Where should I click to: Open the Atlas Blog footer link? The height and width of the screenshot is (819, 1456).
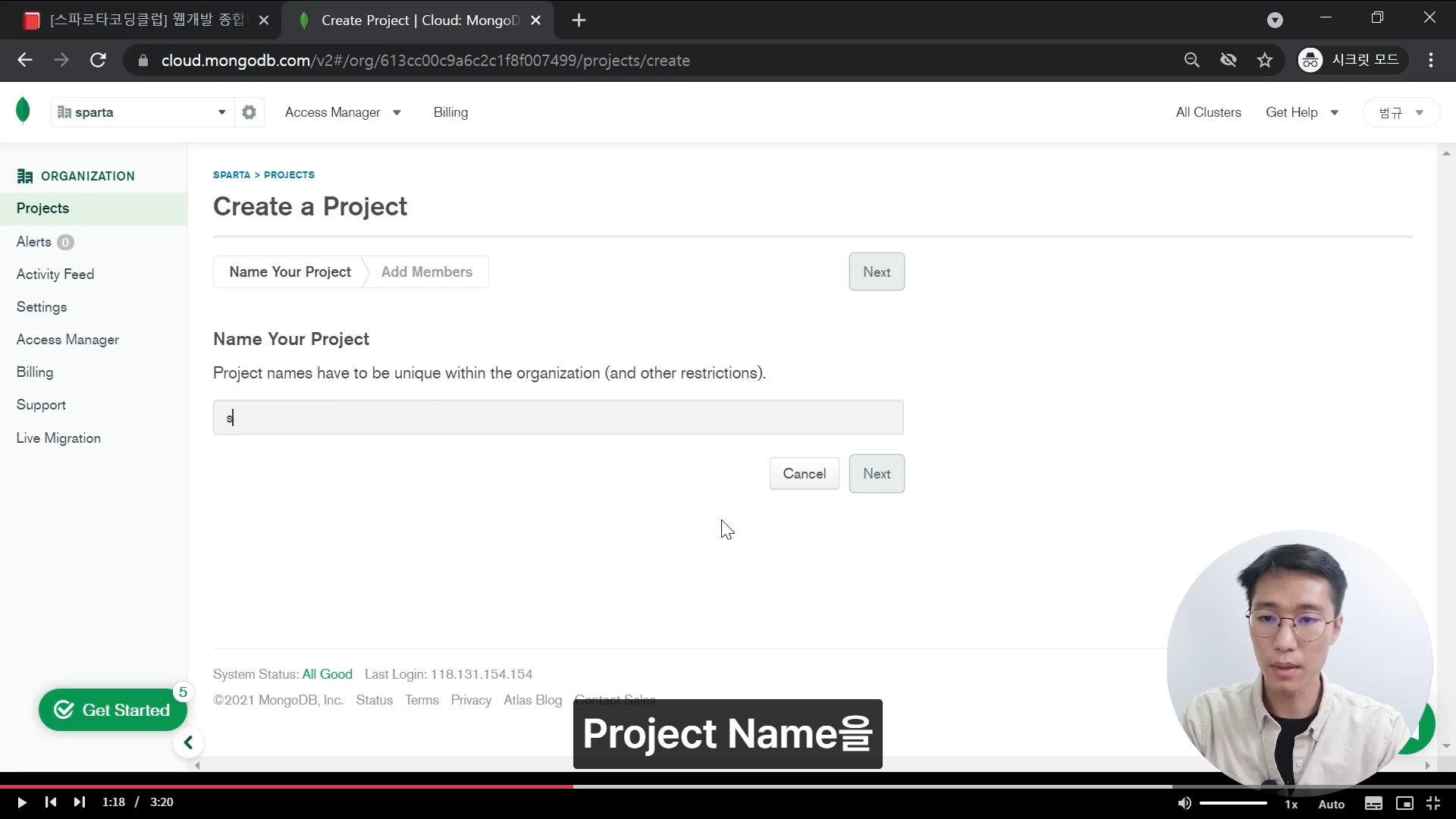pos(533,700)
